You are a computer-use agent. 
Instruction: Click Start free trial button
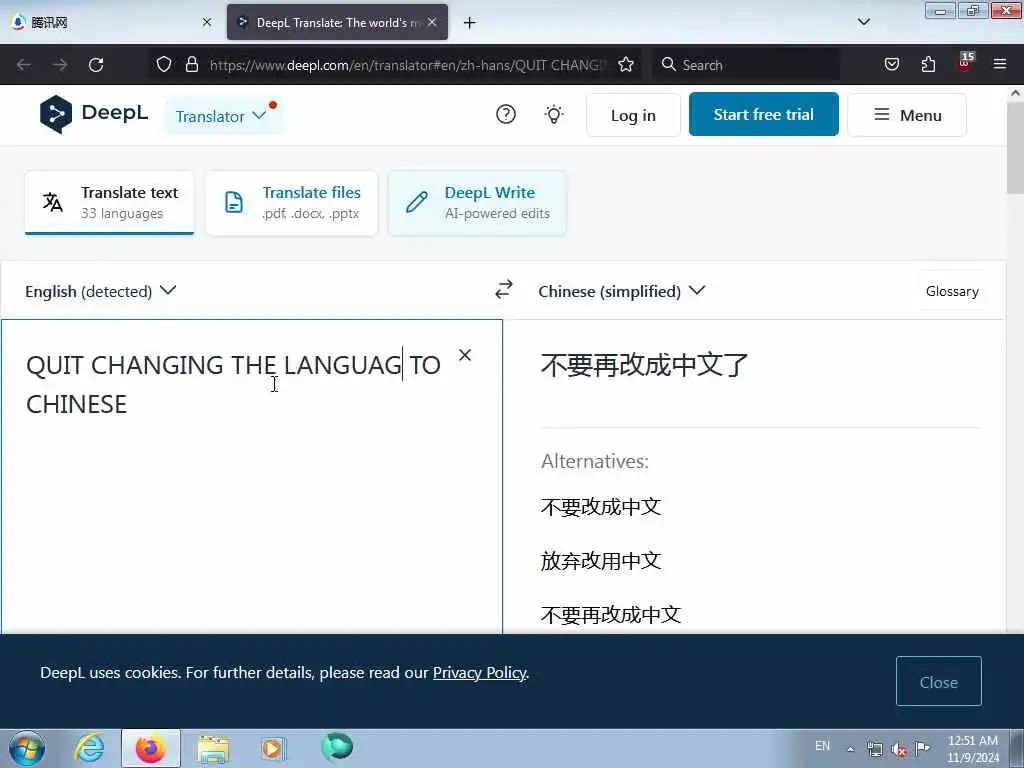point(763,114)
